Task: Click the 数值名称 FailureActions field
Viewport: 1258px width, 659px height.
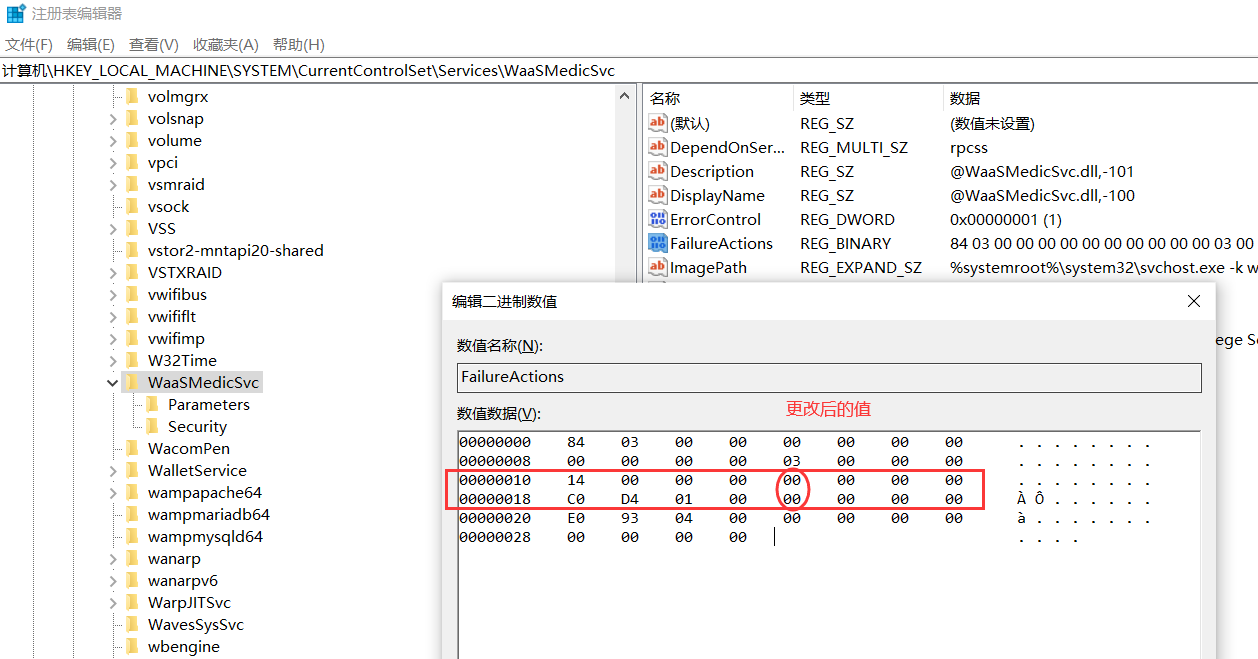Action: pos(829,377)
